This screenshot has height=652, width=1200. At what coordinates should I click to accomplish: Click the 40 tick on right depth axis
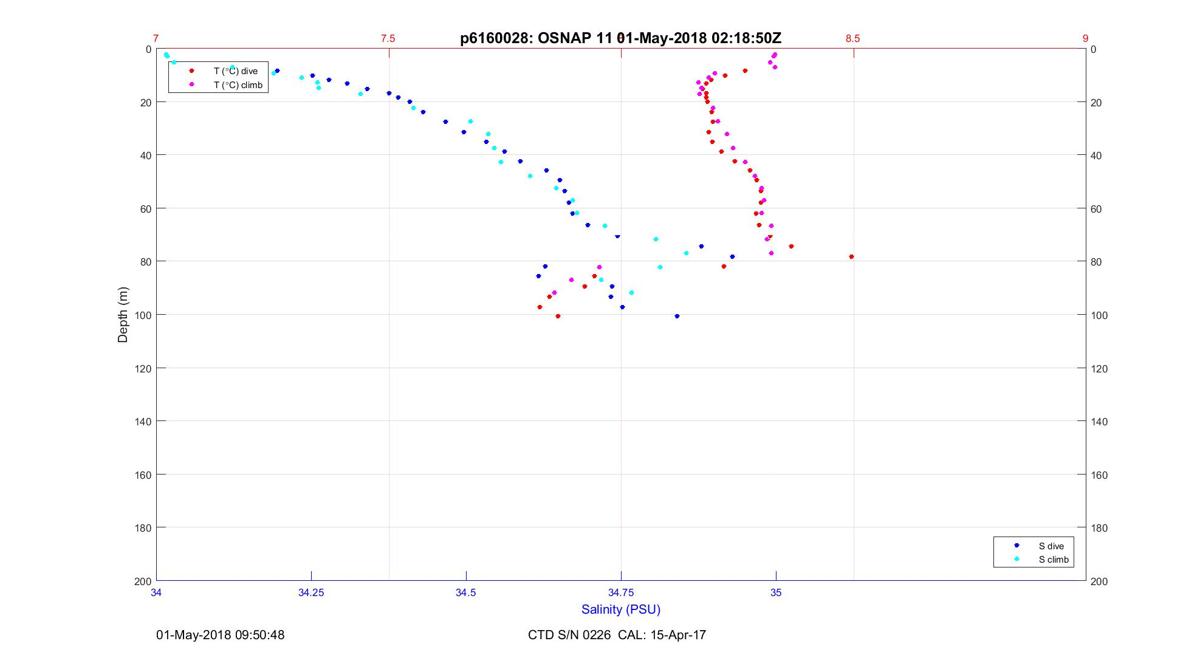[1096, 156]
